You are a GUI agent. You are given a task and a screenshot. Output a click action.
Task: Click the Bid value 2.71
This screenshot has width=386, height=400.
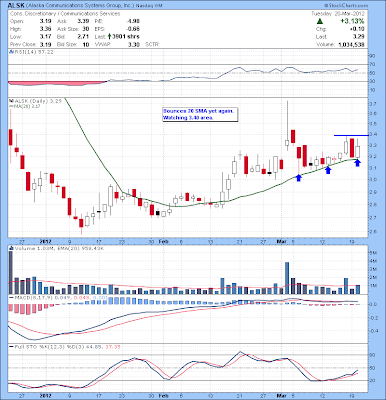point(83,37)
